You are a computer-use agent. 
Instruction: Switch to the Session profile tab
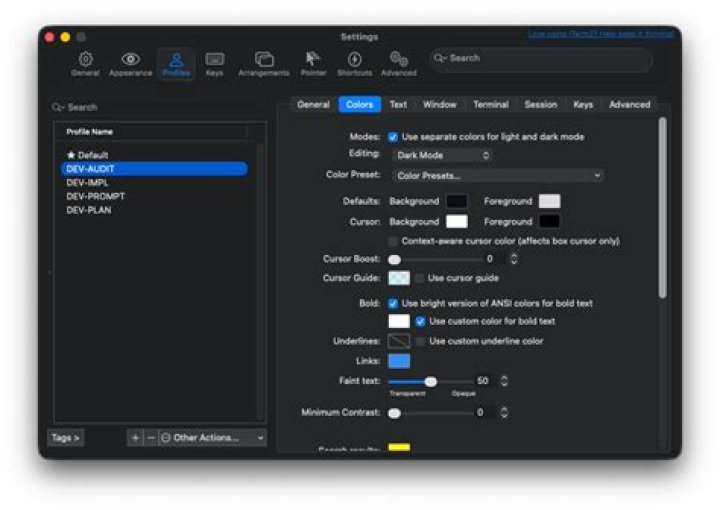click(x=540, y=105)
